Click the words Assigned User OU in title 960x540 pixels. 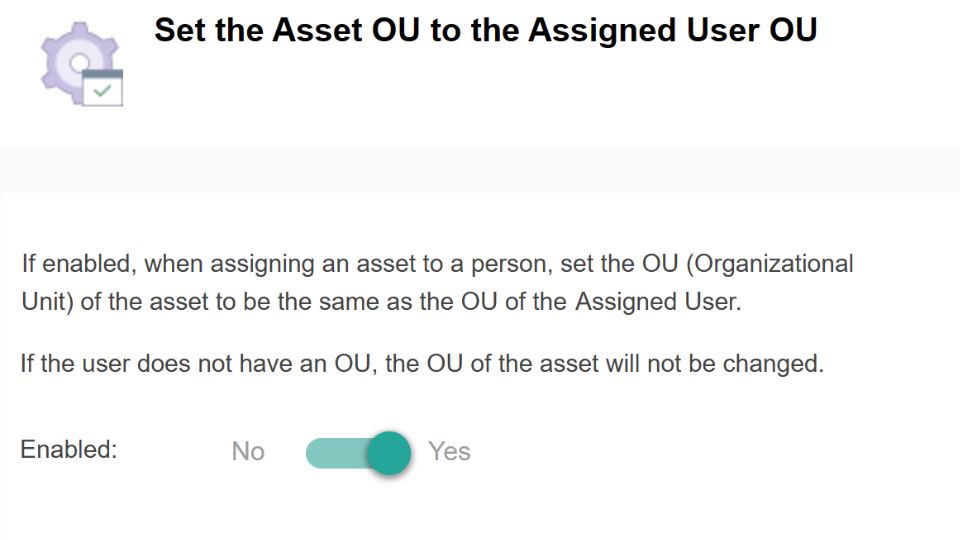pyautogui.click(x=673, y=30)
